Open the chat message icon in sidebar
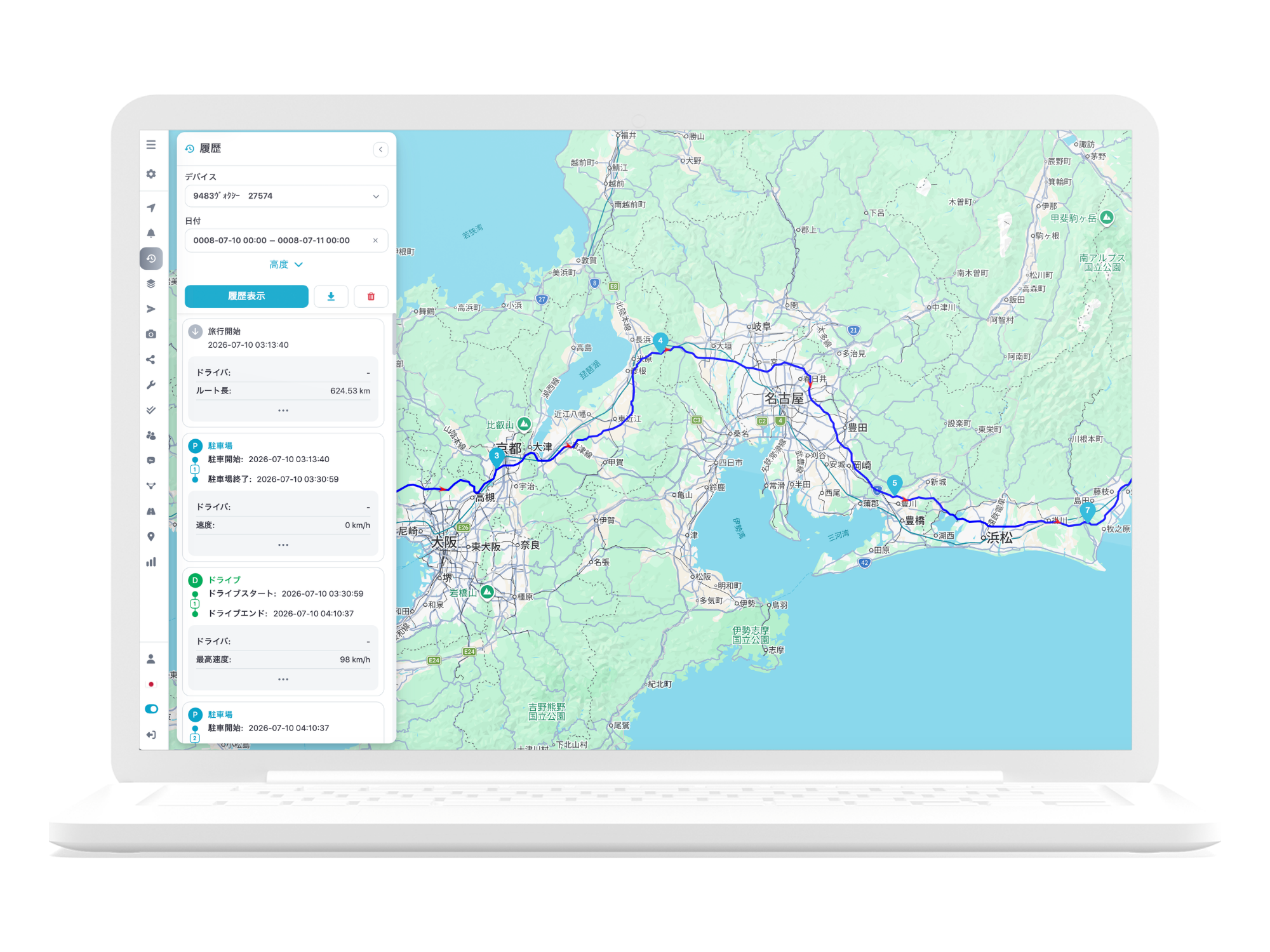Image resolution: width=1270 pixels, height=952 pixels. click(151, 461)
